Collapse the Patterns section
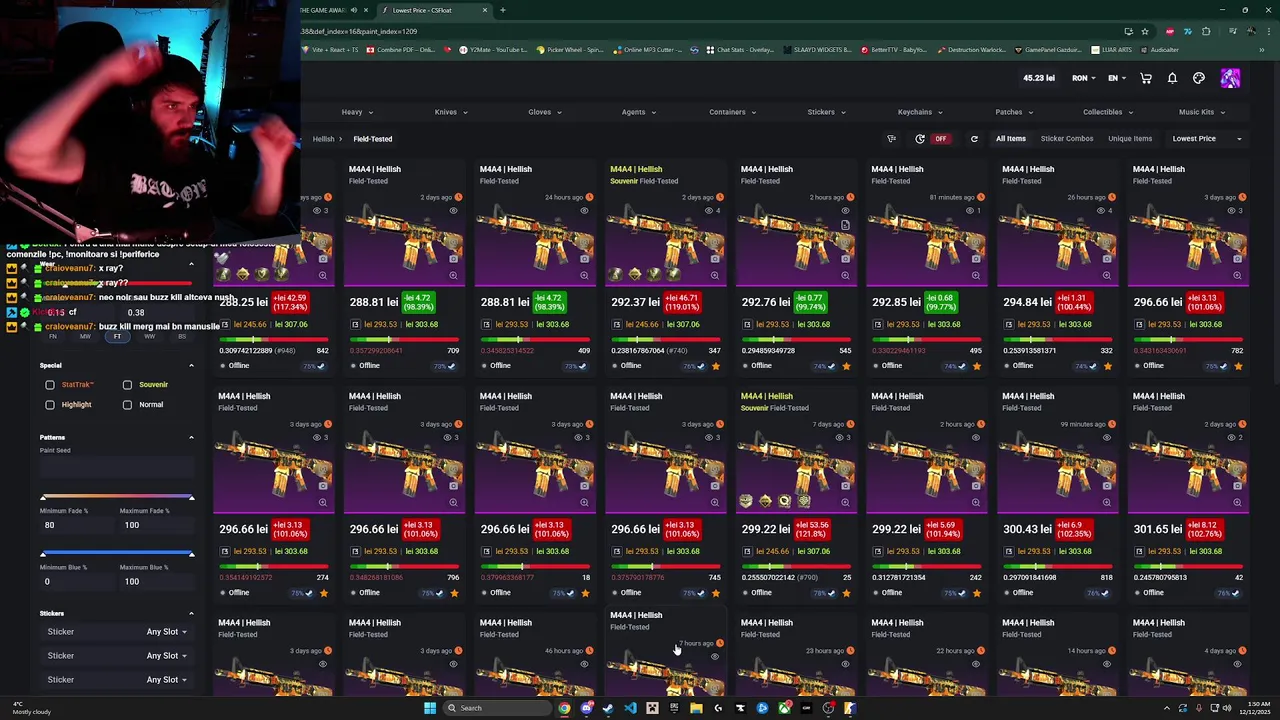 (x=191, y=438)
